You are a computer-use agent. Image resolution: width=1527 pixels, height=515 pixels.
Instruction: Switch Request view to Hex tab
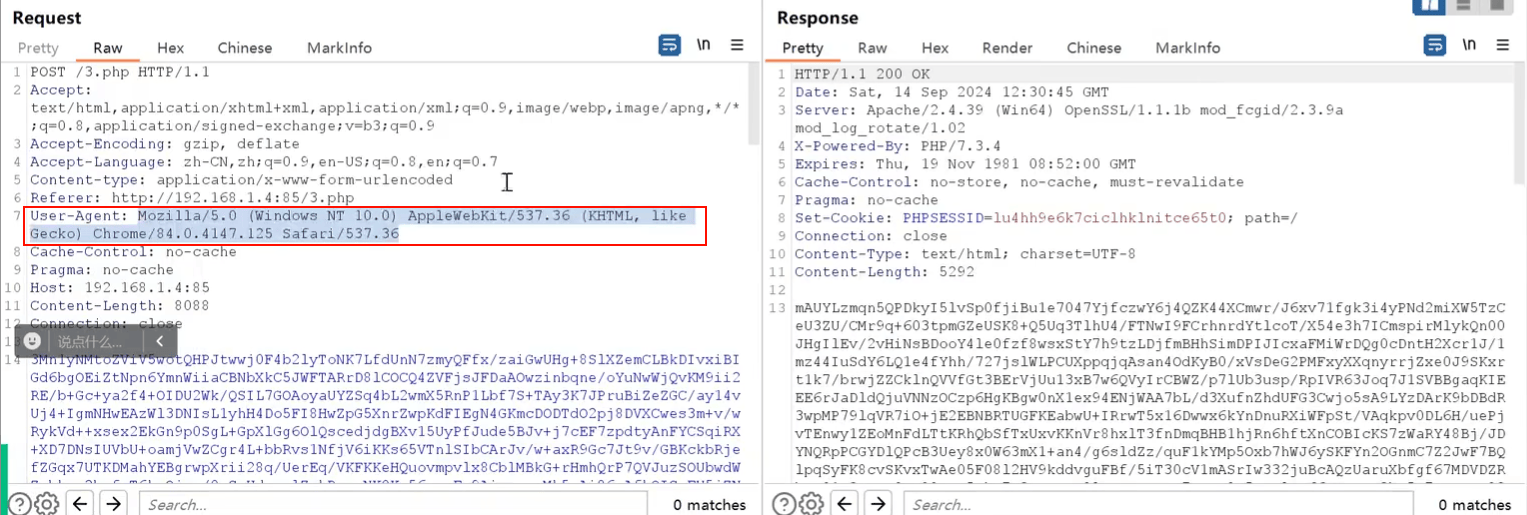coord(171,48)
